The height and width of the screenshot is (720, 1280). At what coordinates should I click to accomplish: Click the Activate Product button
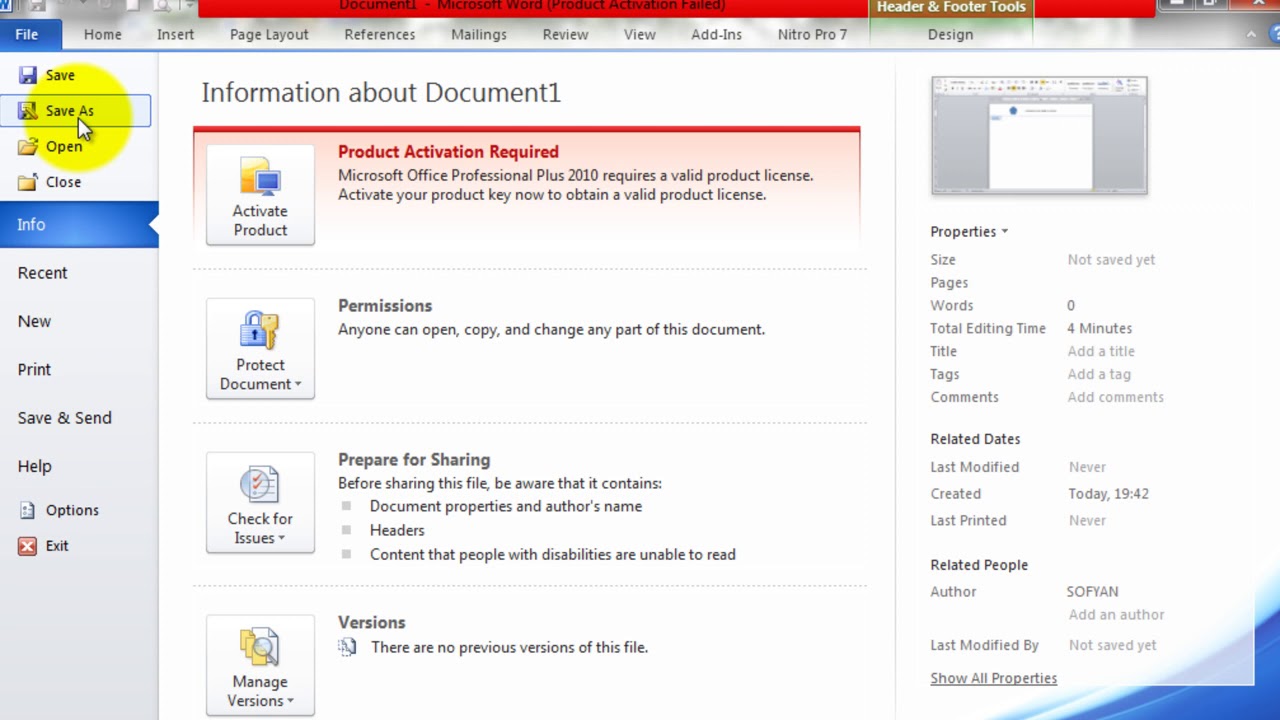pyautogui.click(x=260, y=195)
